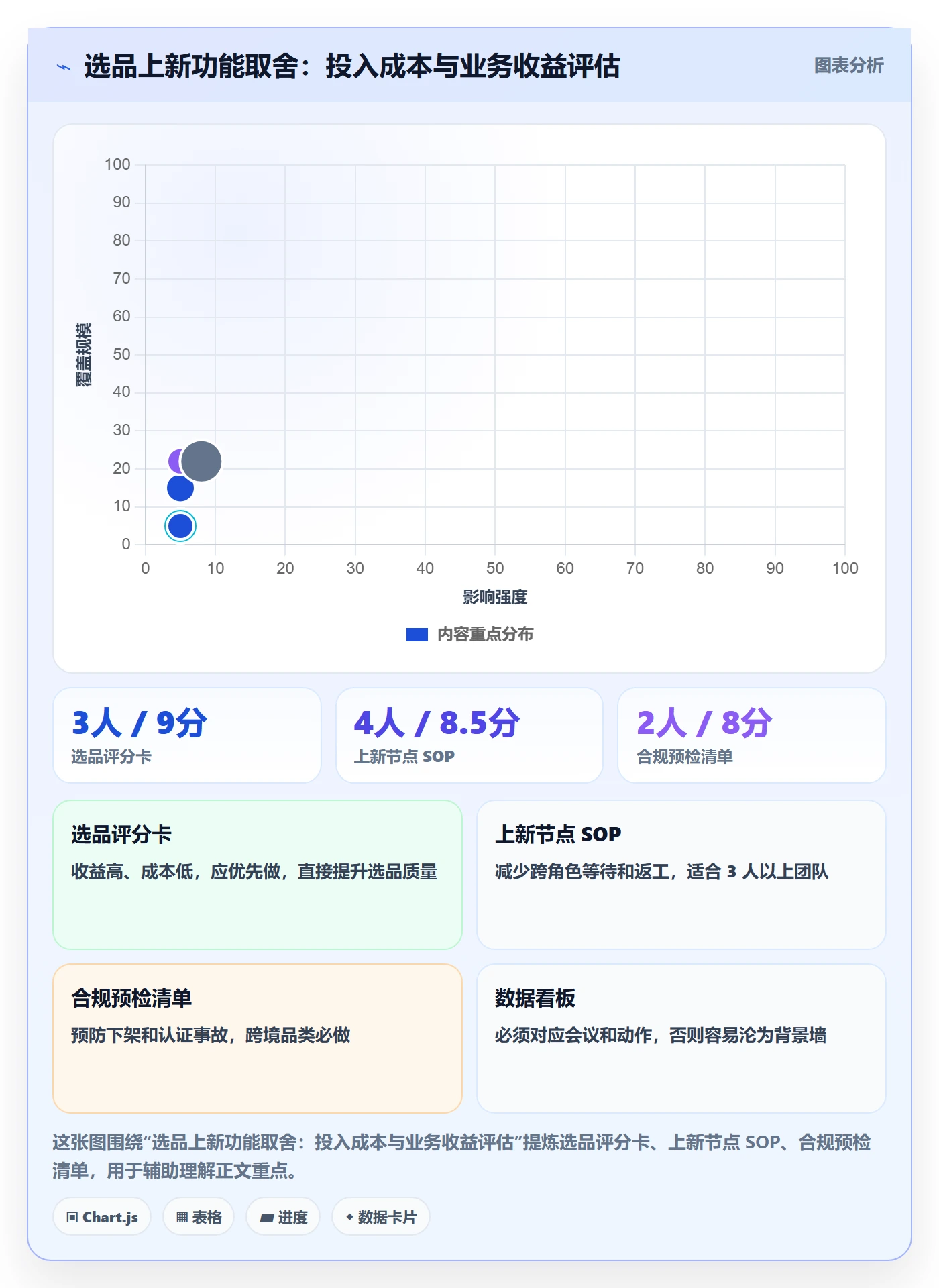939x1288 pixels.
Task: Click the blue bubble with the teal ring
Action: [180, 526]
